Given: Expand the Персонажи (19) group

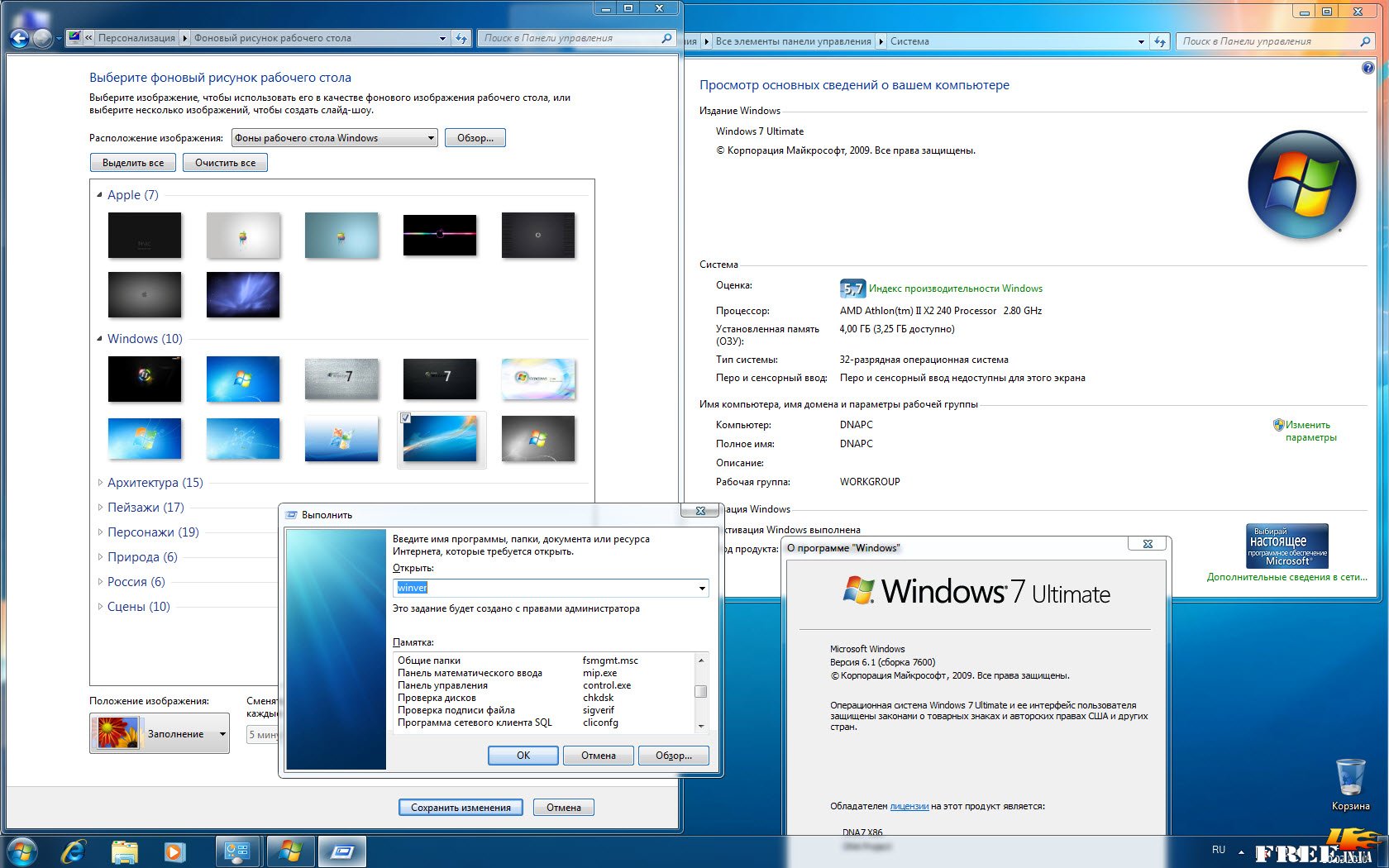Looking at the screenshot, I should tap(100, 532).
